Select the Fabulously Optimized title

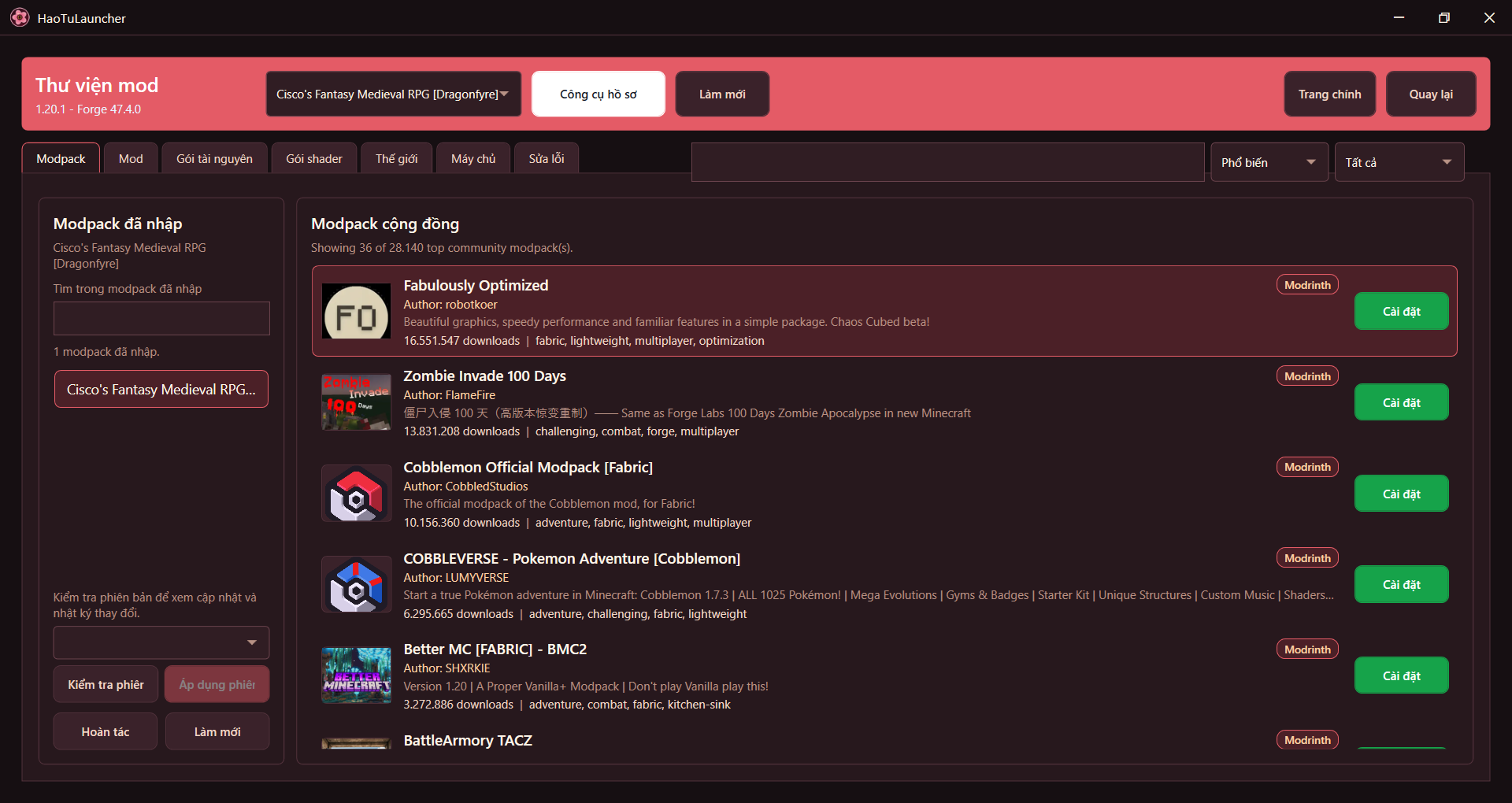(x=476, y=285)
